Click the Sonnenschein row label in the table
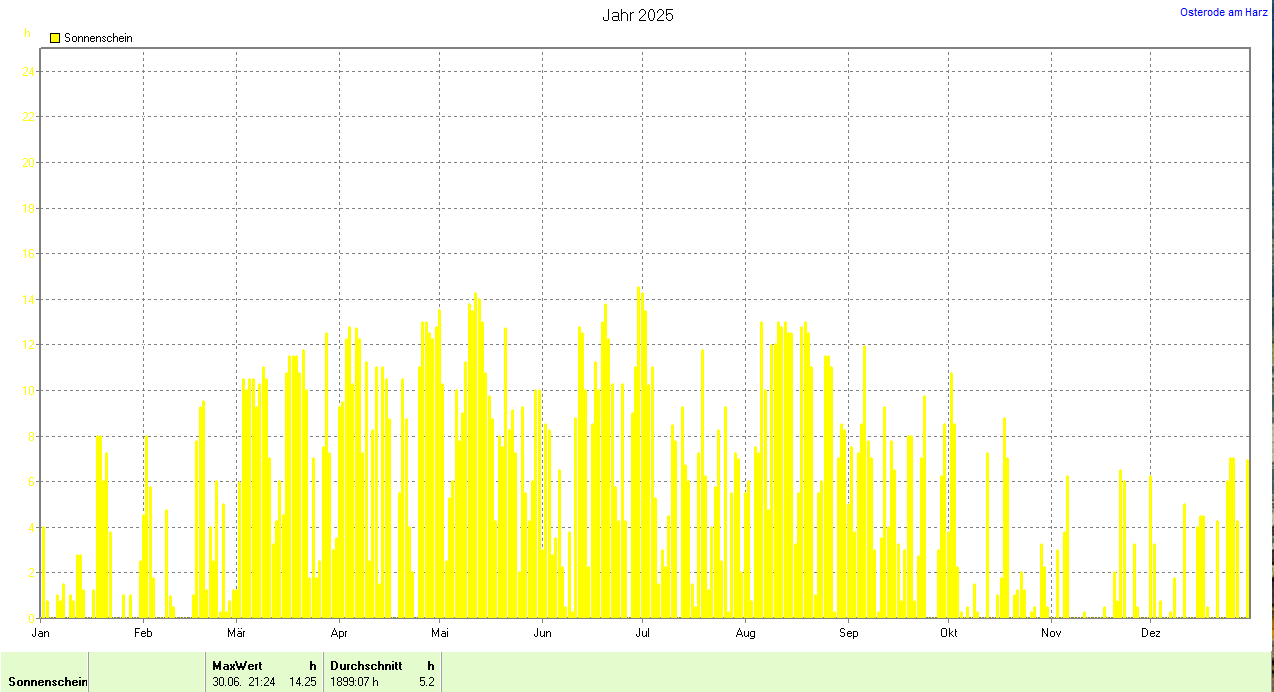 pyautogui.click(x=47, y=682)
